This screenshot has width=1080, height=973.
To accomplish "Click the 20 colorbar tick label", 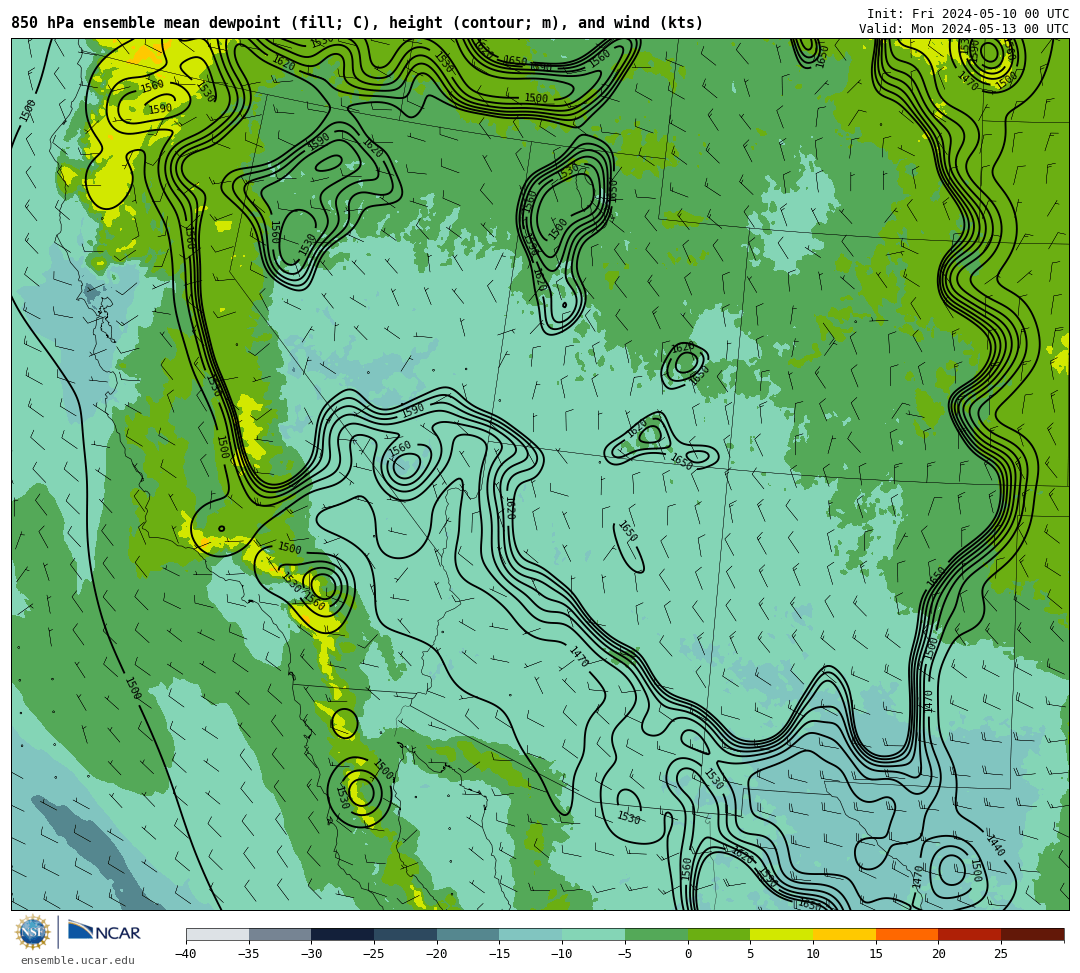I will click(939, 954).
